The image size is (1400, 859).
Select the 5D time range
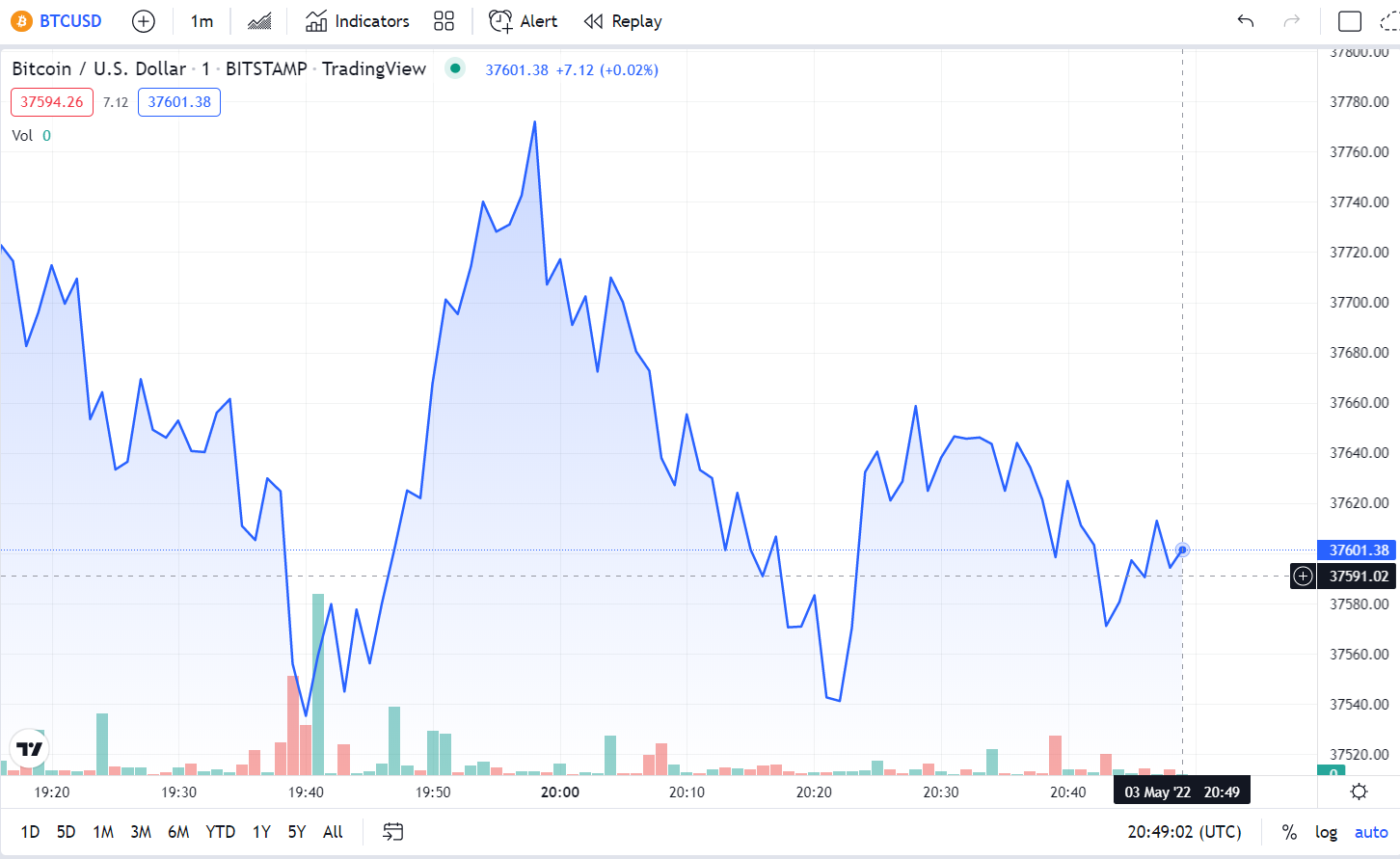click(x=66, y=832)
